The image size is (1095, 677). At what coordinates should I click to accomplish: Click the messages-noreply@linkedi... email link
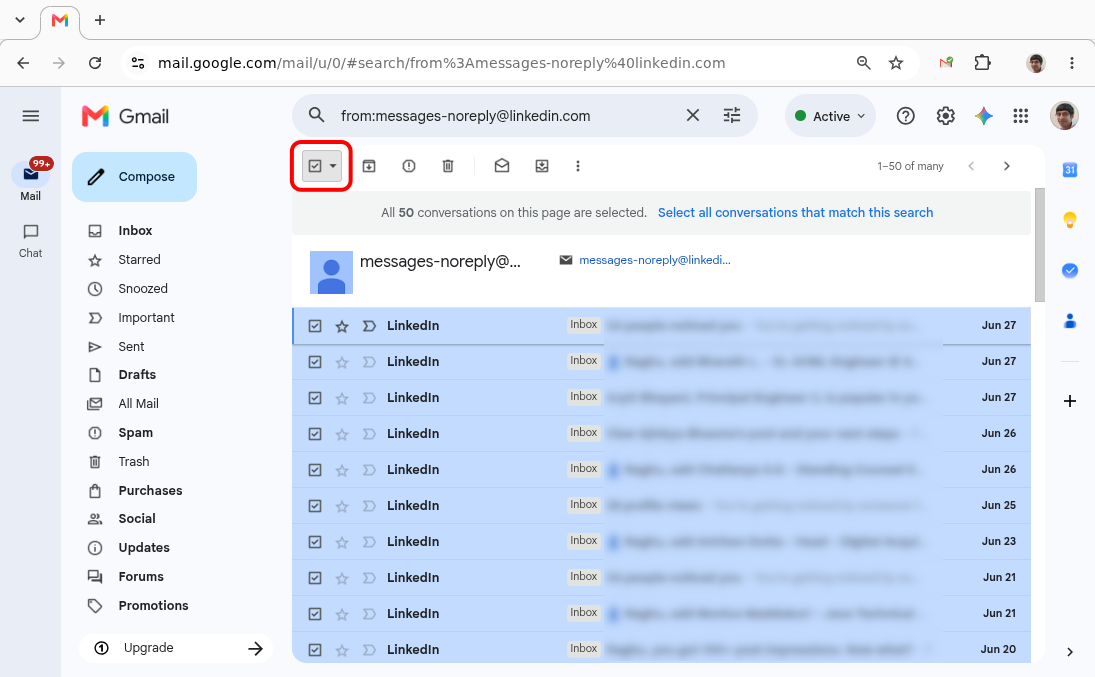[x=654, y=260]
